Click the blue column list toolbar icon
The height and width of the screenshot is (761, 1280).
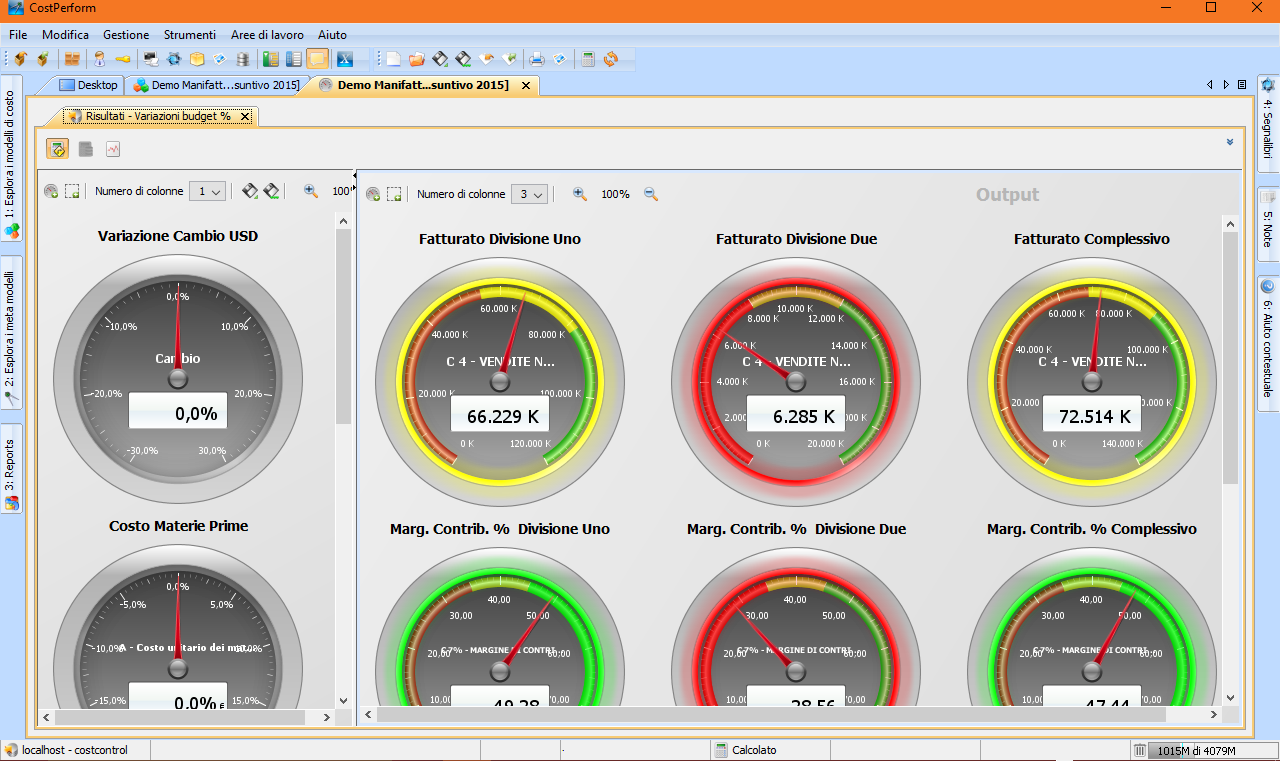coord(293,59)
